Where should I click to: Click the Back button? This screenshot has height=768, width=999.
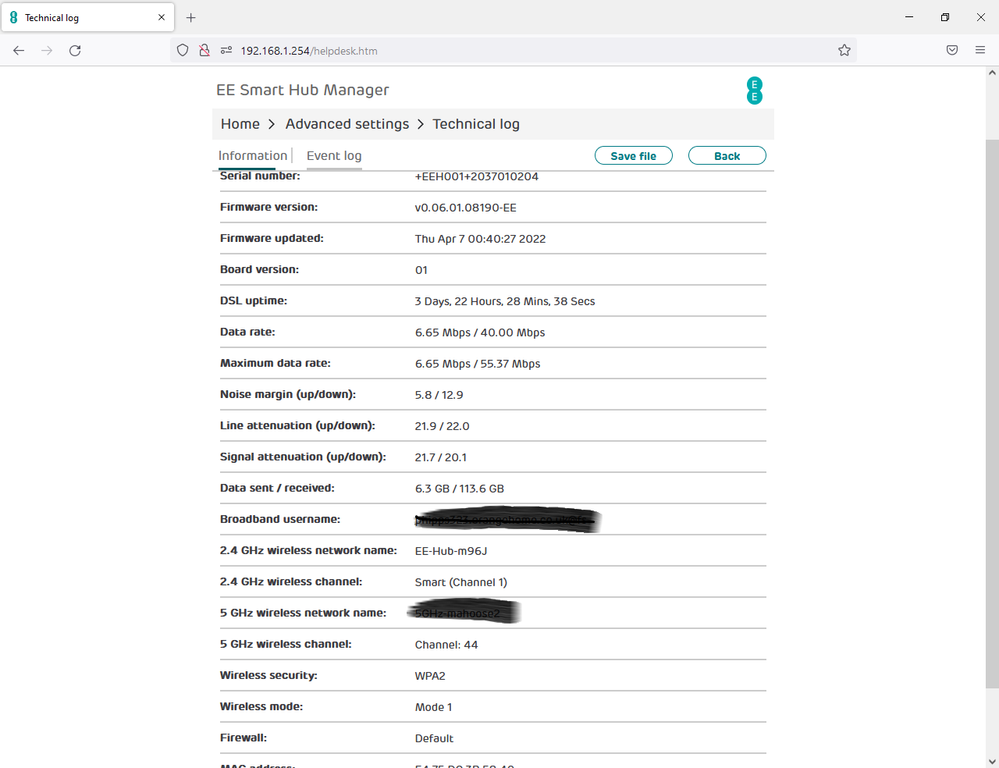point(727,156)
